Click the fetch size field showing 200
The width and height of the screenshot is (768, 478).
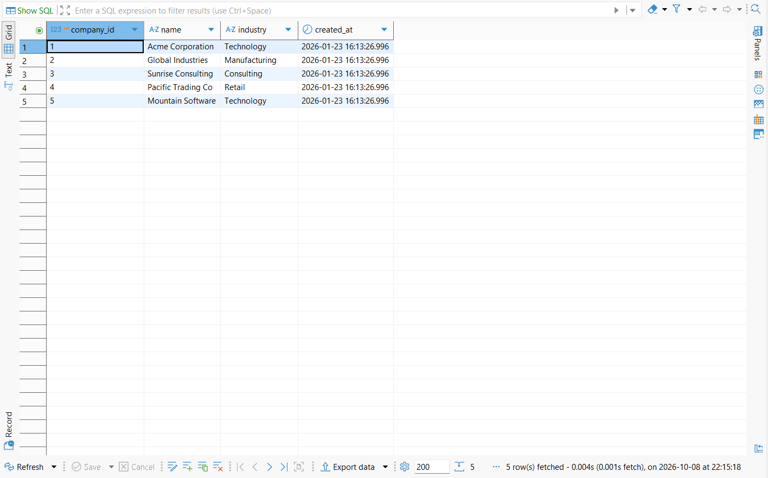[432, 467]
